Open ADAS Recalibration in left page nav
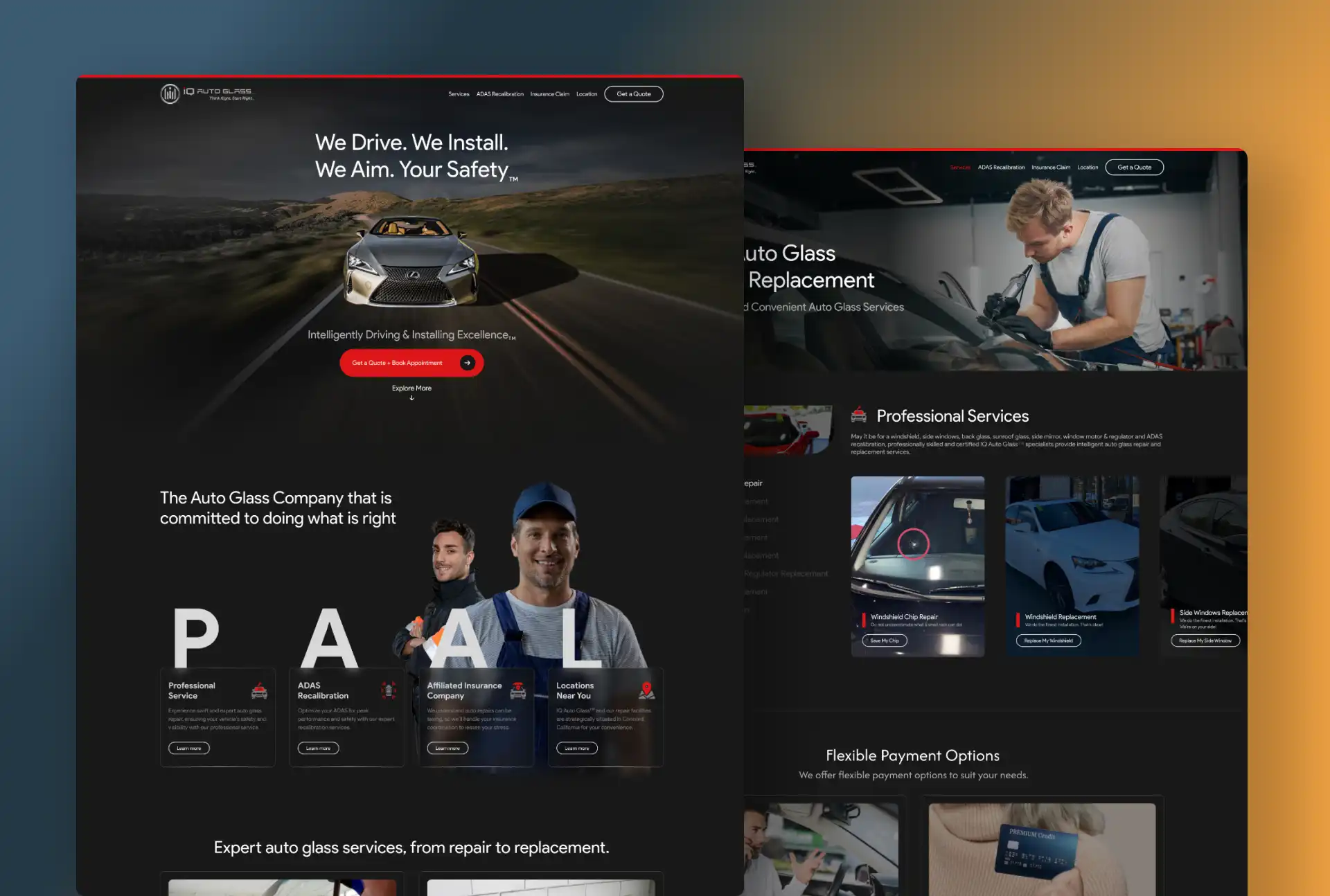1330x896 pixels. coord(500,94)
